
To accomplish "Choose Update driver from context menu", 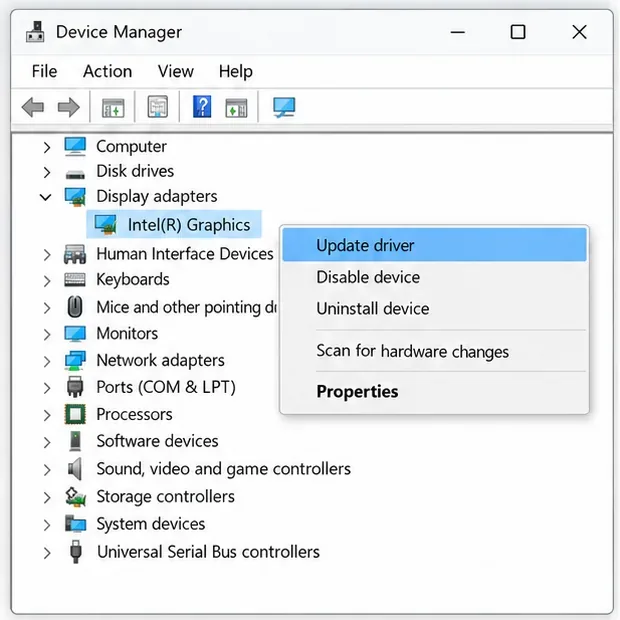I will 434,245.
